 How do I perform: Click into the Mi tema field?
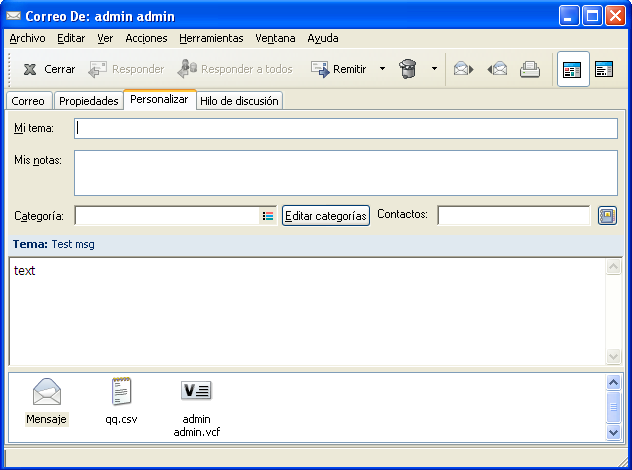[x=346, y=129]
